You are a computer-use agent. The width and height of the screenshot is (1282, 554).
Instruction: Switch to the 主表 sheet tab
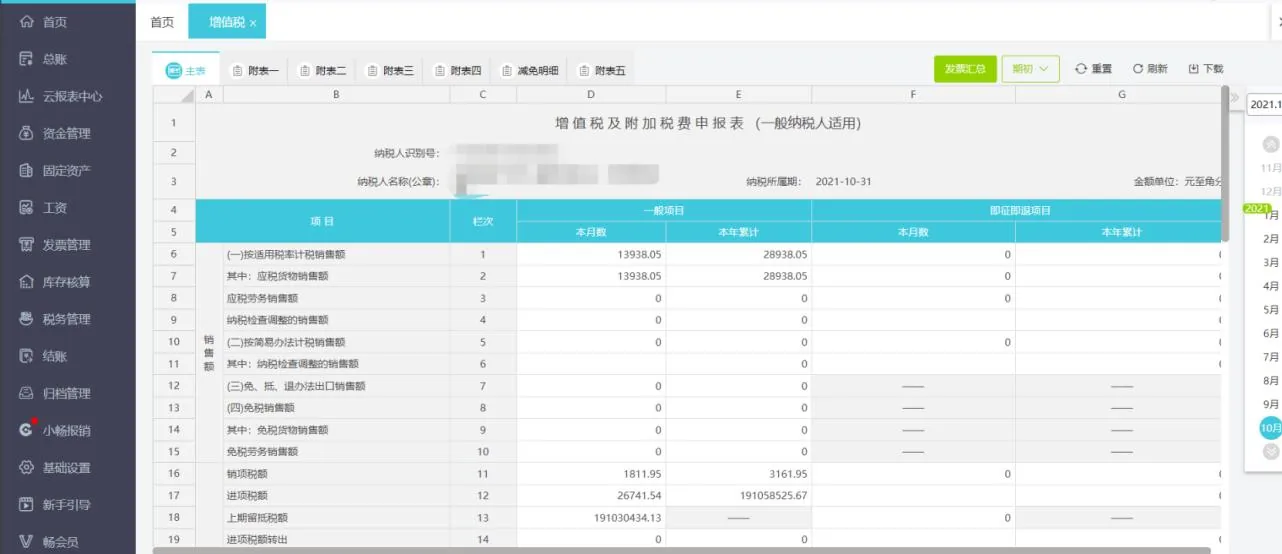186,70
